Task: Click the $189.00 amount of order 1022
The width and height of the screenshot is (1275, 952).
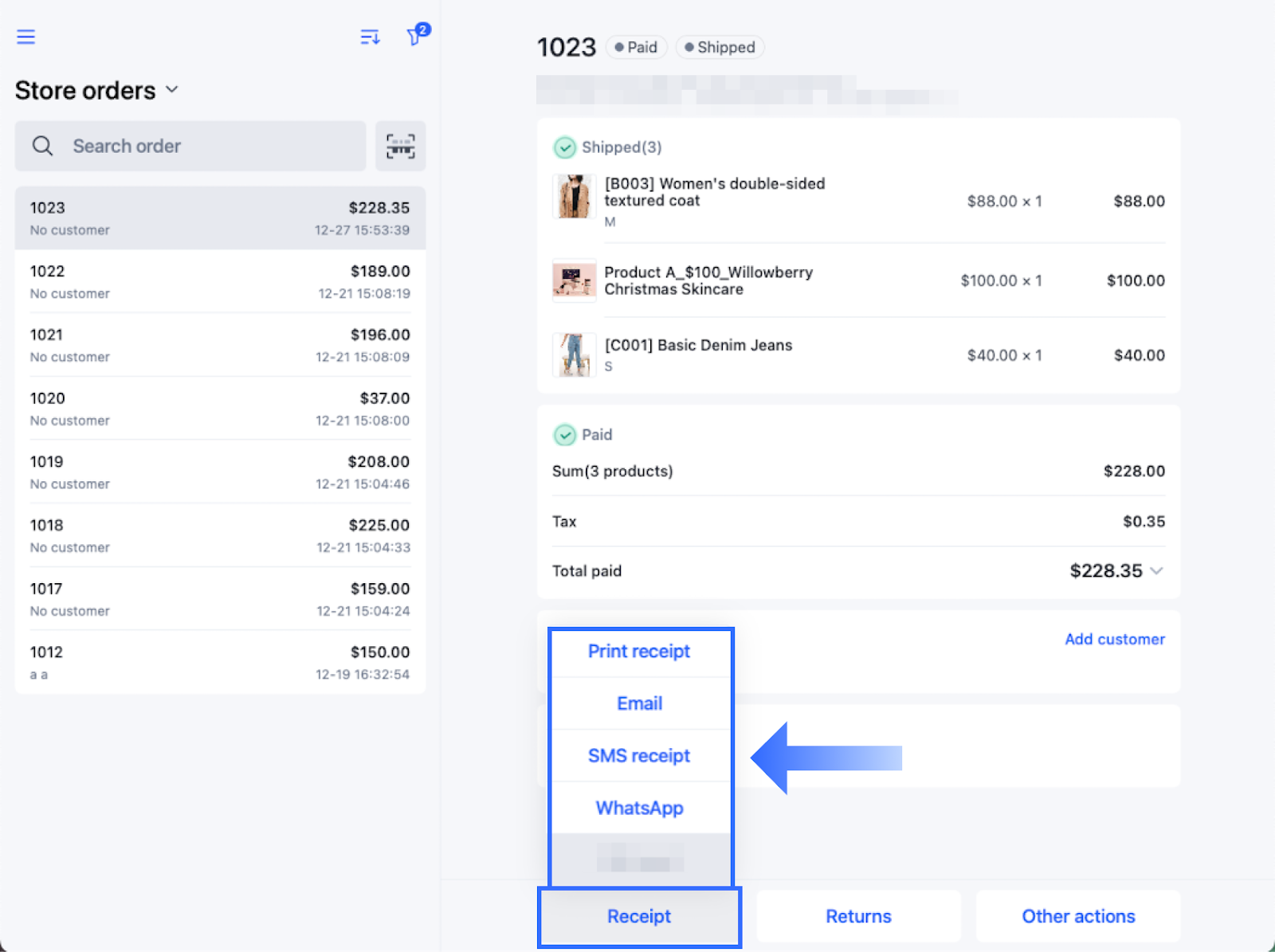Action: point(380,272)
